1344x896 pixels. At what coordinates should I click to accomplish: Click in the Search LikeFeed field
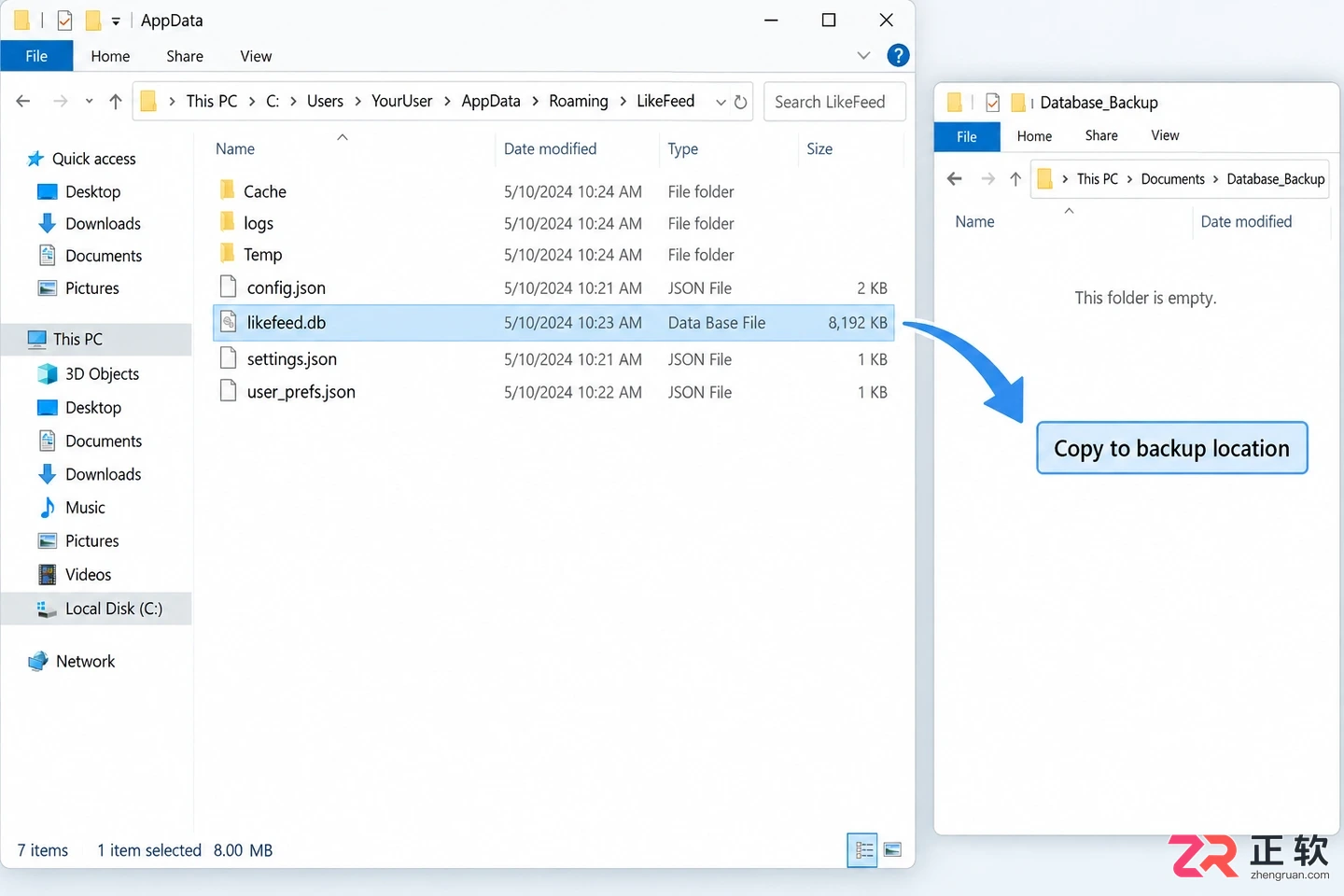(x=834, y=102)
